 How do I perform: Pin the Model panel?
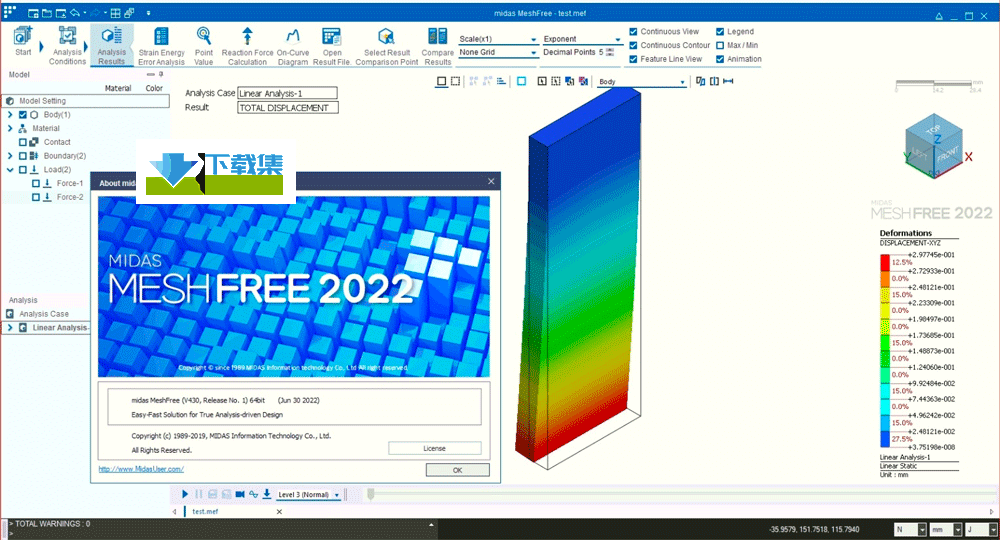pyautogui.click(x=161, y=75)
